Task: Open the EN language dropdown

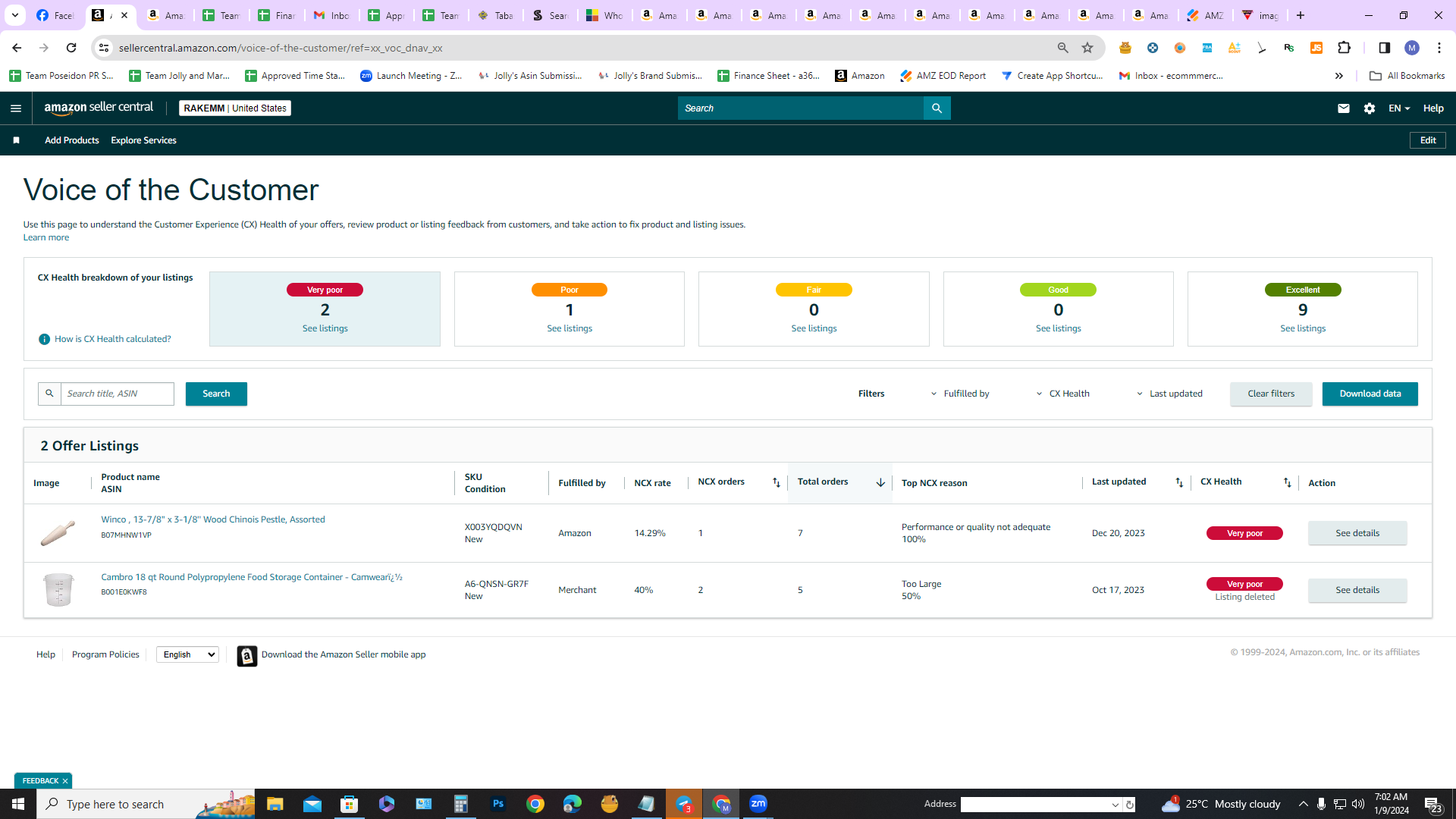Action: [1398, 108]
